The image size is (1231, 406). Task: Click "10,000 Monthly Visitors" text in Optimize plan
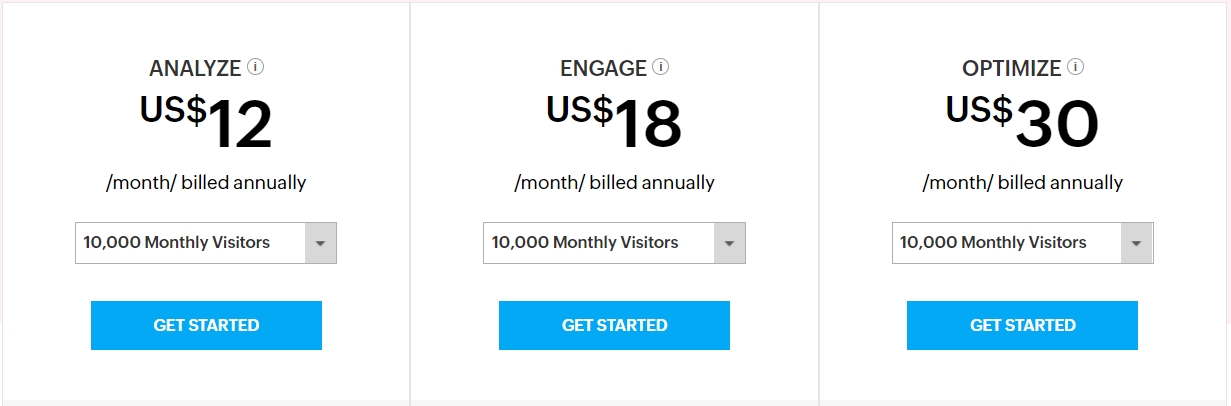[993, 243]
